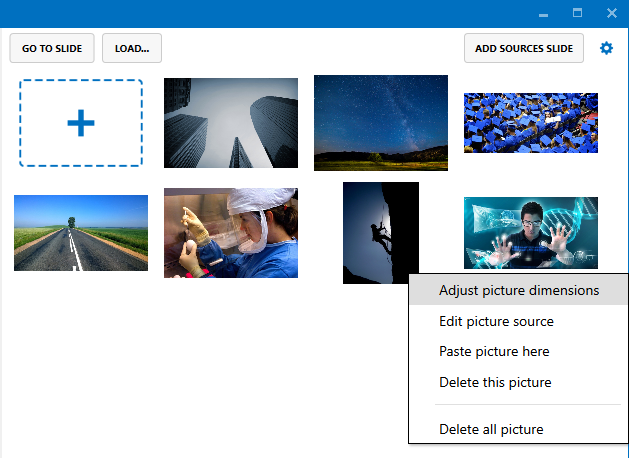Choose Paste picture here option
Image resolution: width=629 pixels, height=458 pixels.
pos(494,352)
